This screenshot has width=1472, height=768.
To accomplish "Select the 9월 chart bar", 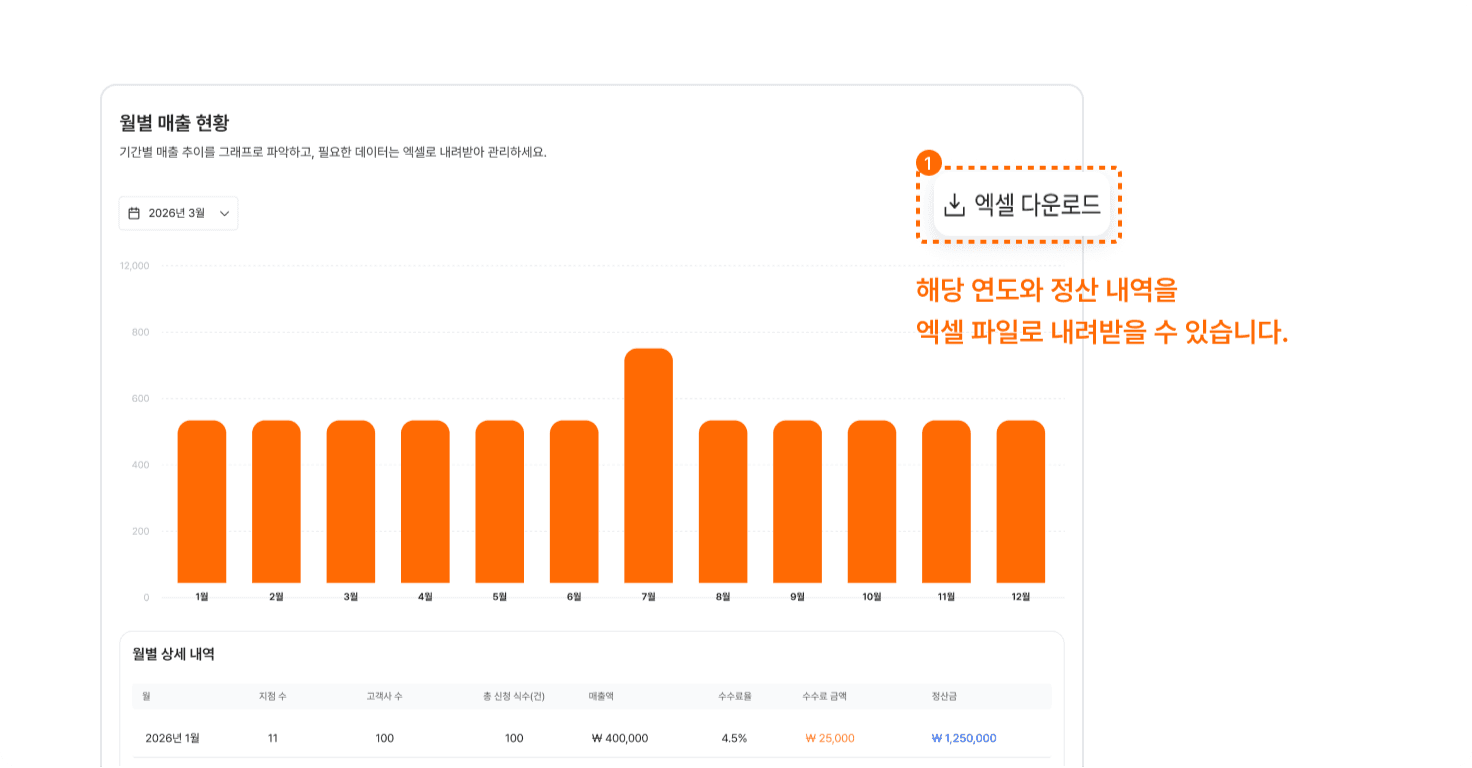I will 797,502.
